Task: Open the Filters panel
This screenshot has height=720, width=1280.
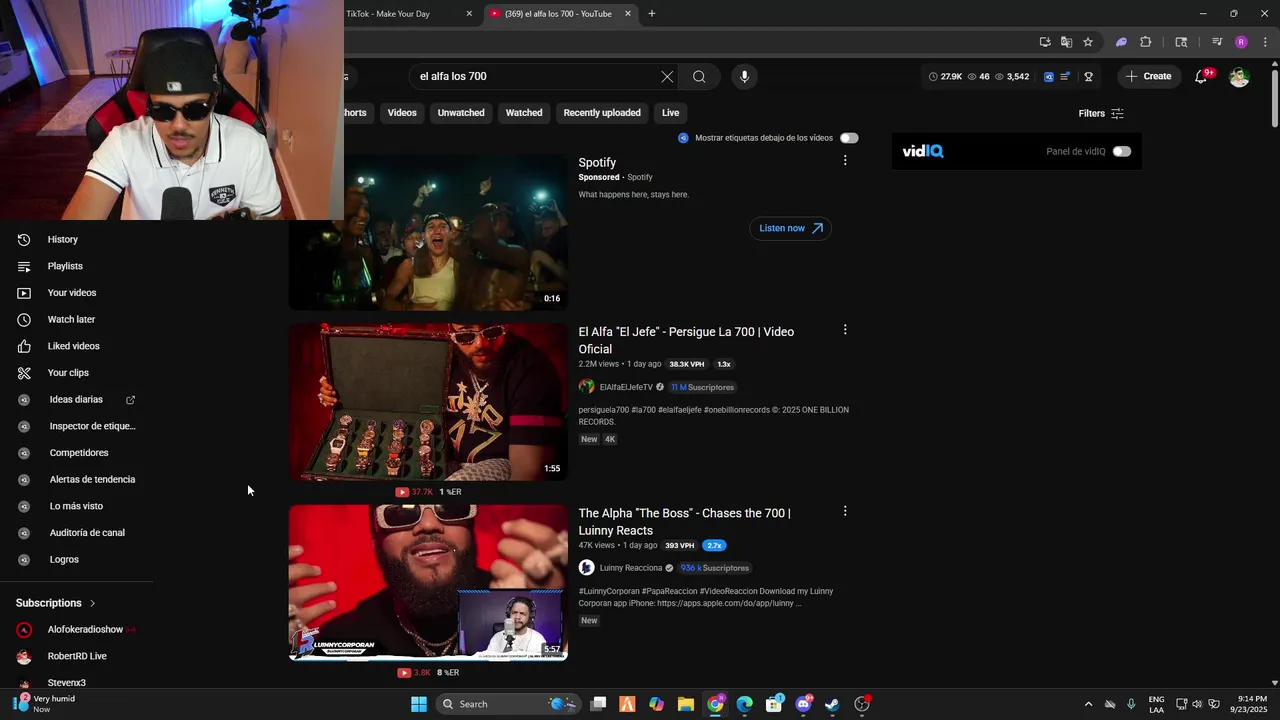Action: [x=1101, y=113]
